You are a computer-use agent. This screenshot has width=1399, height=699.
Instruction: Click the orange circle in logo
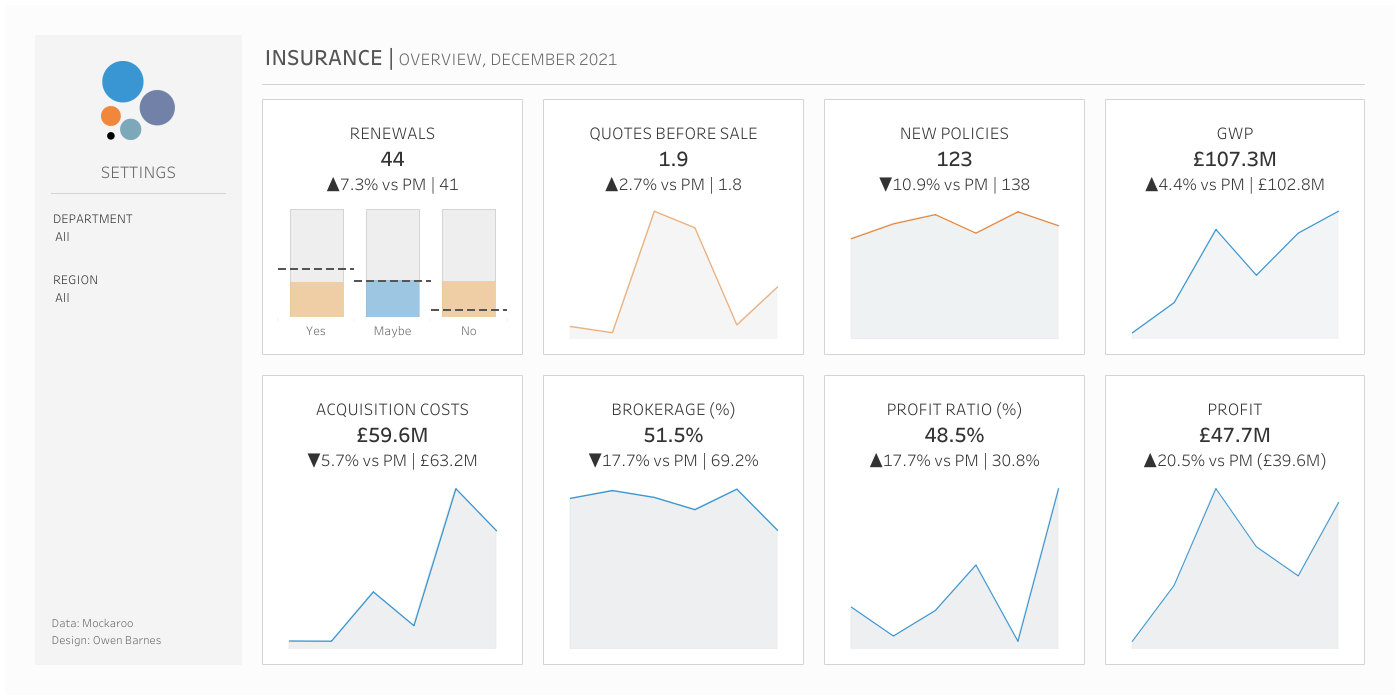tap(111, 116)
